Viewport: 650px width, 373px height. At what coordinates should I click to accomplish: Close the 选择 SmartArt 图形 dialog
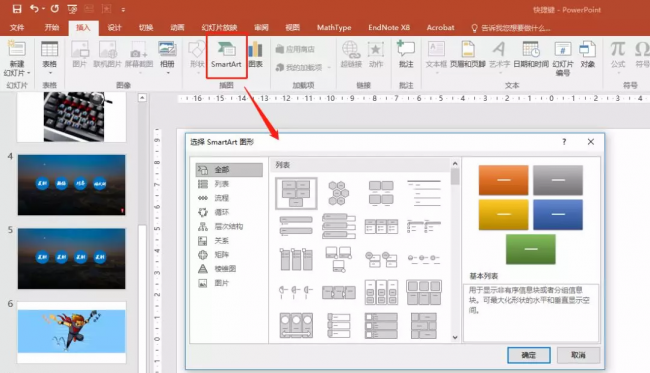coord(591,142)
